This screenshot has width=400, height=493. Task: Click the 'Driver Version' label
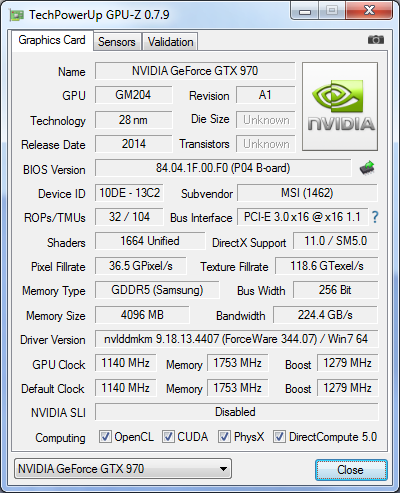pyautogui.click(x=53, y=340)
